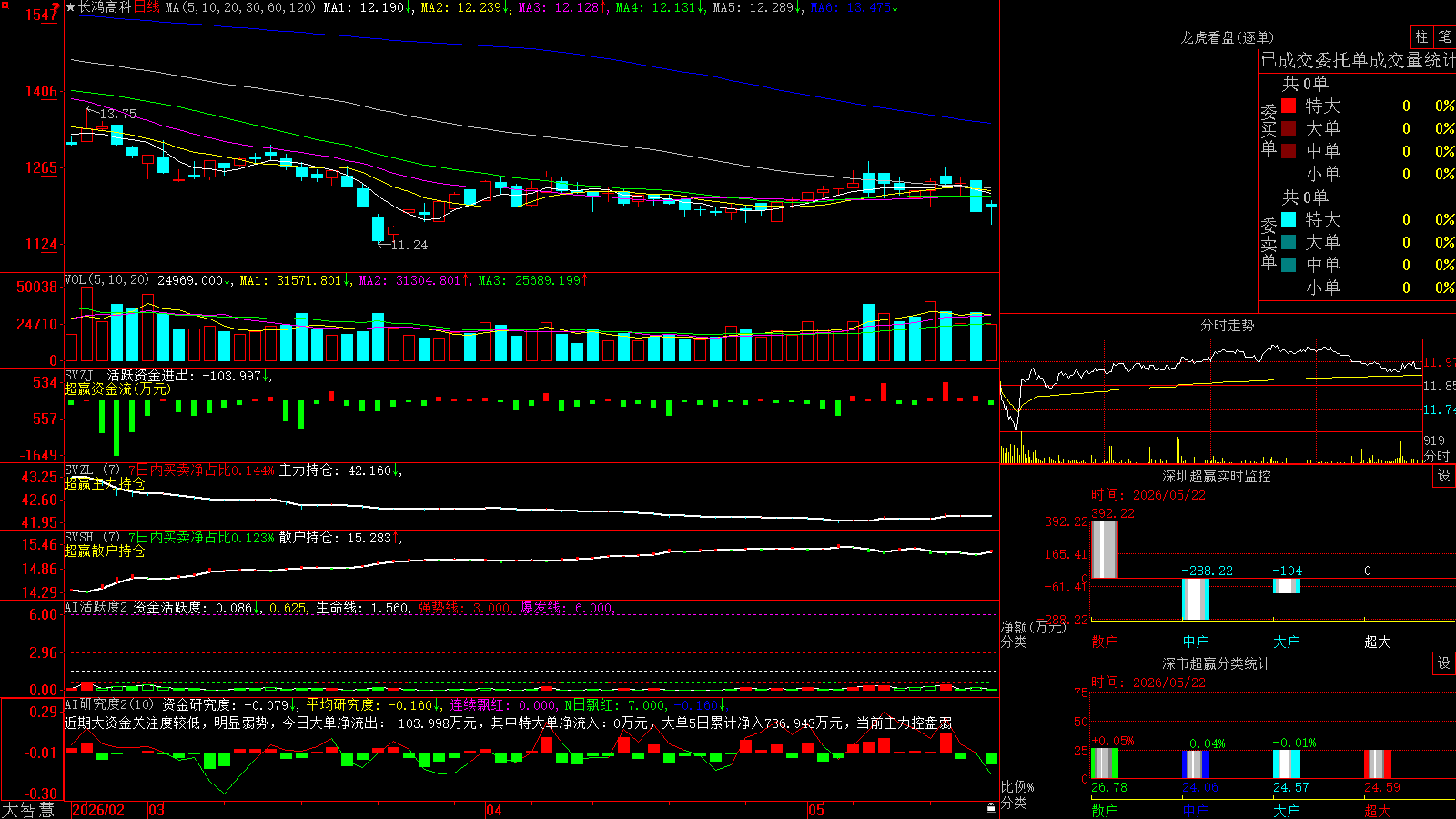This screenshot has height=819, width=1456.
Task: Click white 超大 label in 深圳超赢实时监控
Action: coord(1378,642)
